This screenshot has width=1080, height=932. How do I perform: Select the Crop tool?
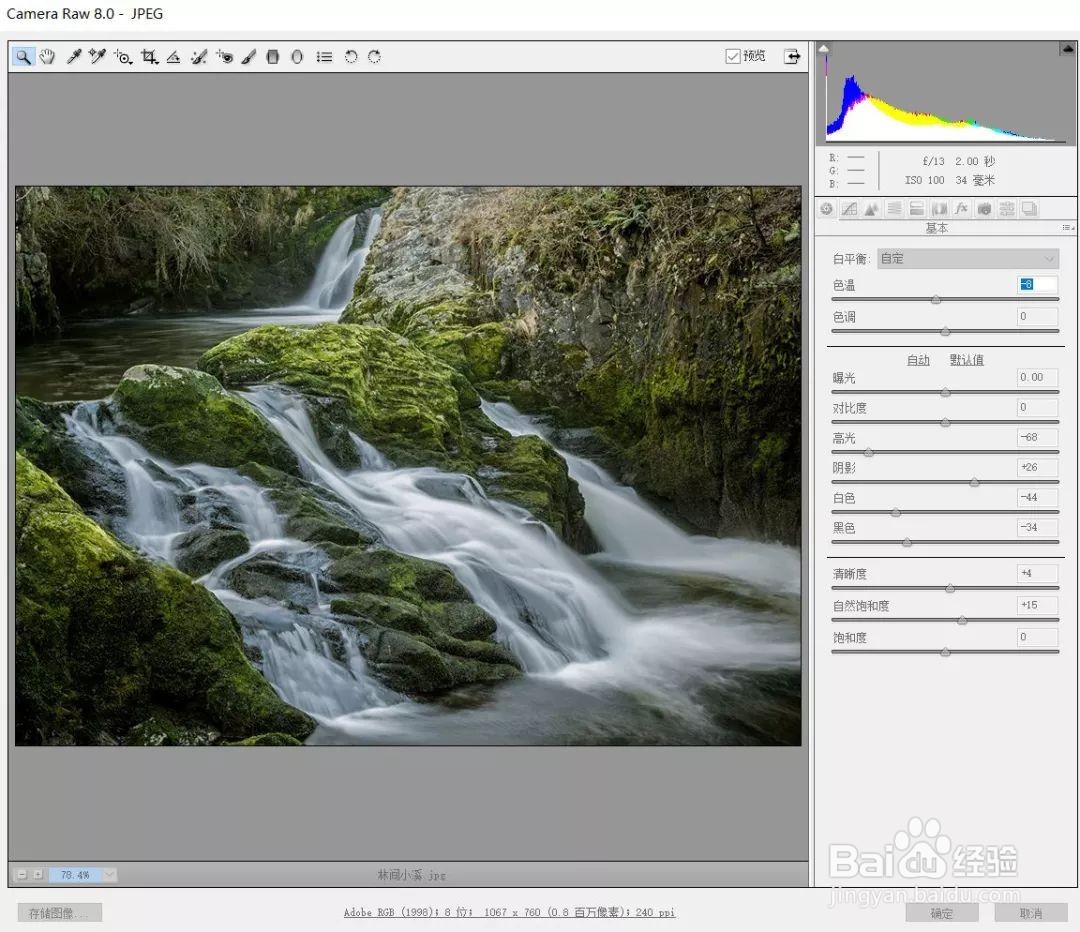pyautogui.click(x=149, y=56)
